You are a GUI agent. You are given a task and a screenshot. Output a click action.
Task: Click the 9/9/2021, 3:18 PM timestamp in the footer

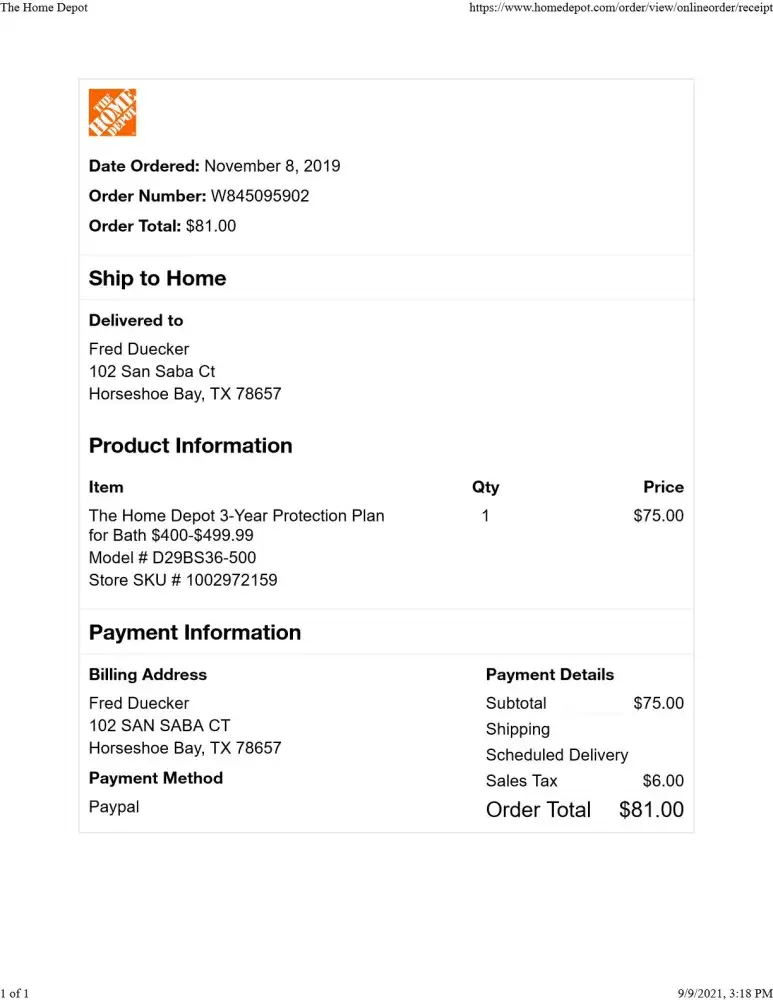click(710, 993)
